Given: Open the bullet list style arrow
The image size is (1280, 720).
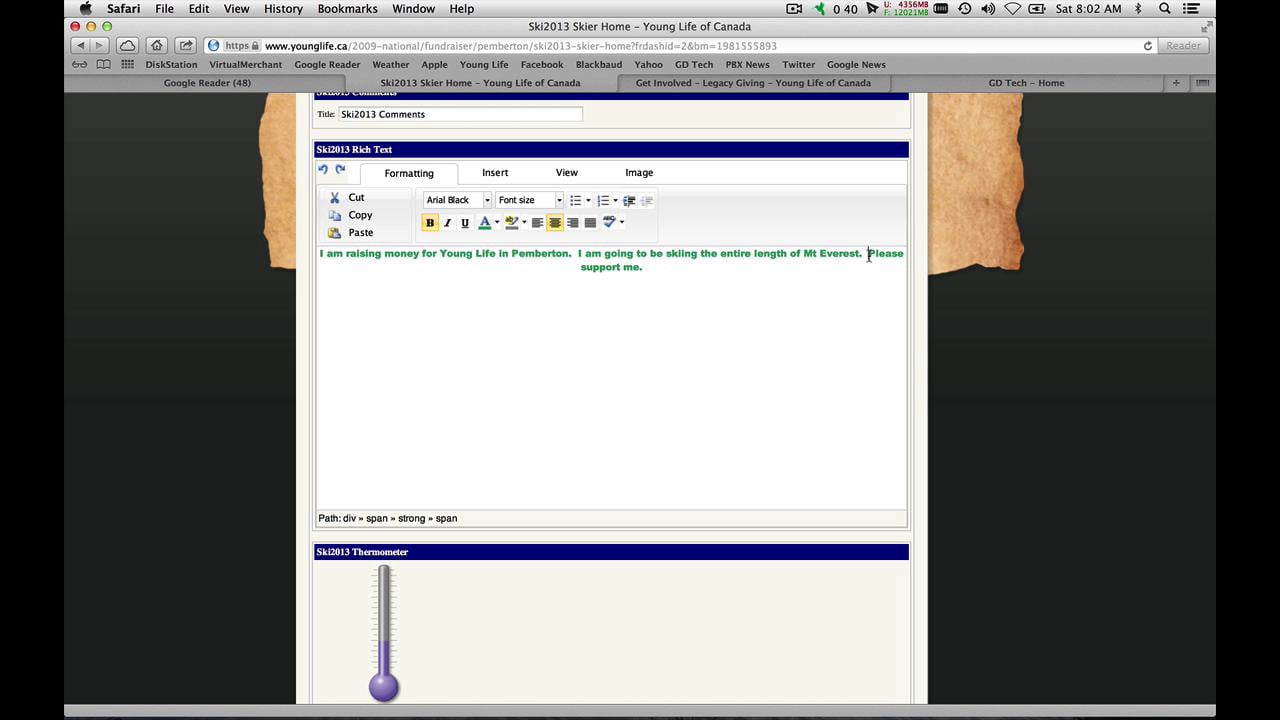Looking at the screenshot, I should (588, 201).
